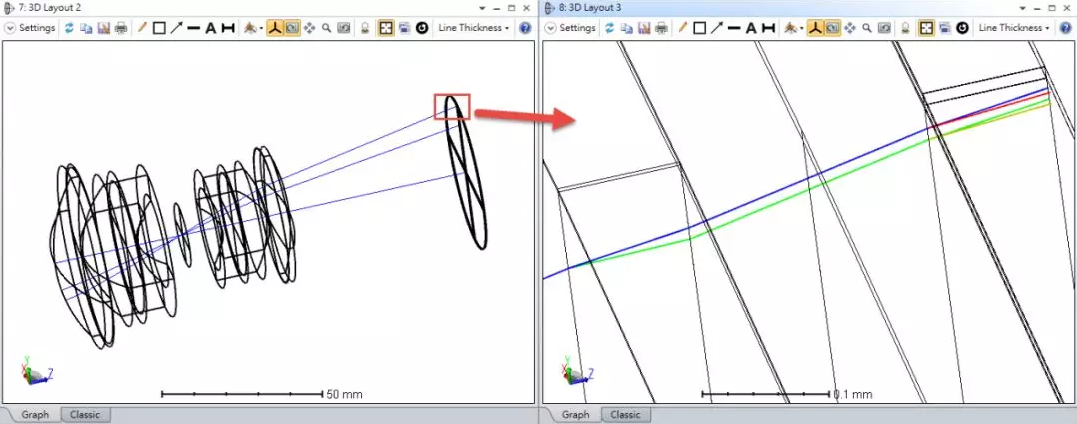Toggle rotate mode in 3D Layout 3

click(x=832, y=28)
